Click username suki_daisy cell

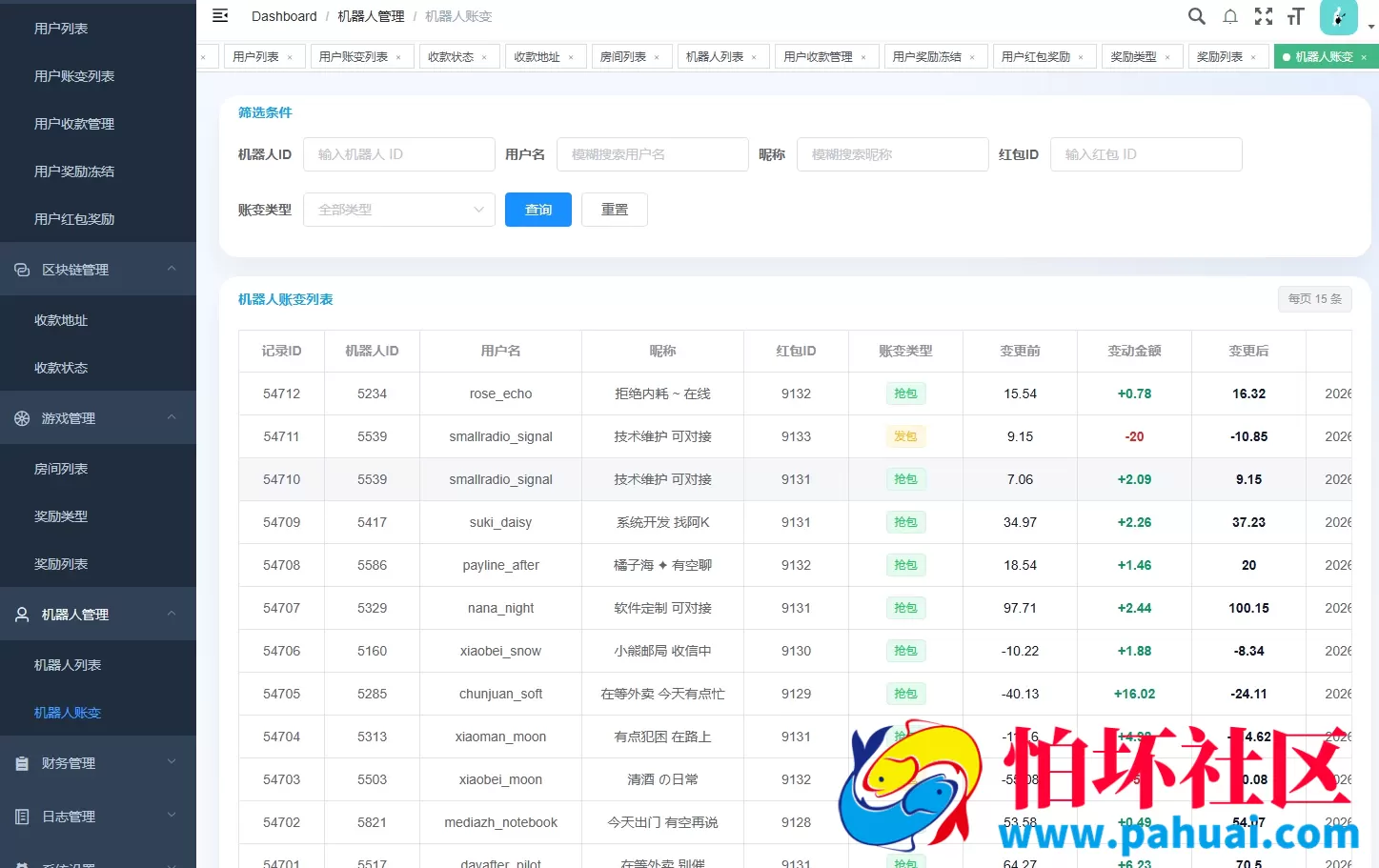coord(500,522)
